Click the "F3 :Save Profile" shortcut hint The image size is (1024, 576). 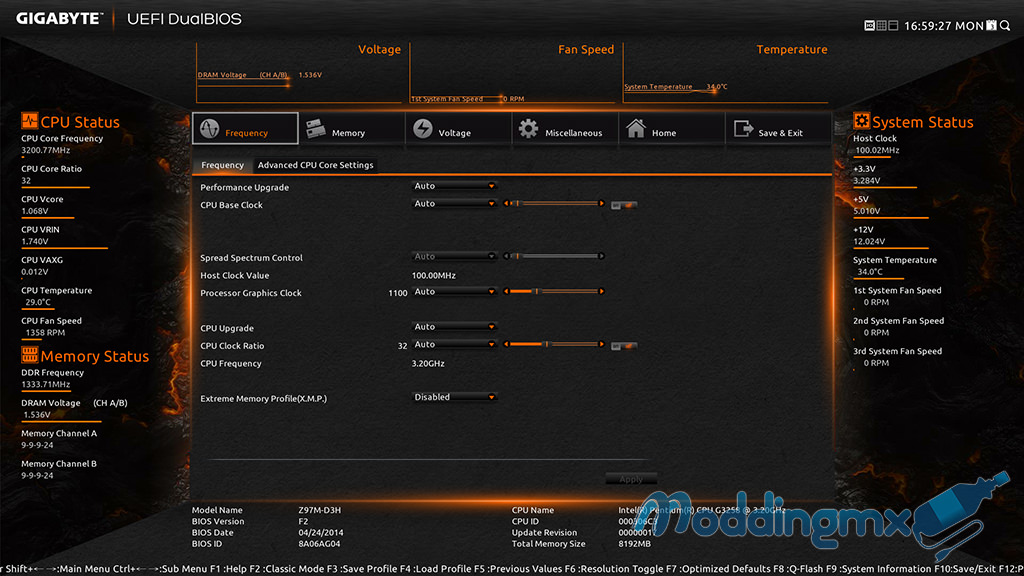362,569
